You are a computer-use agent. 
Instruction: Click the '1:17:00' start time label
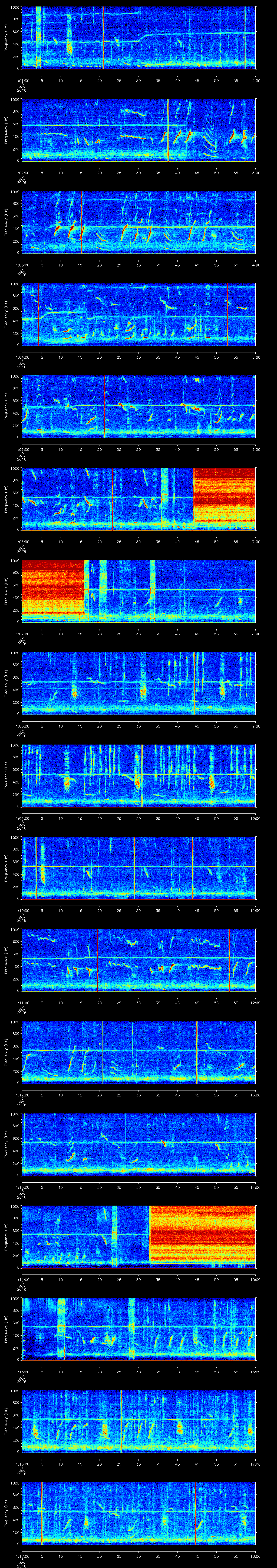tap(22, 1556)
